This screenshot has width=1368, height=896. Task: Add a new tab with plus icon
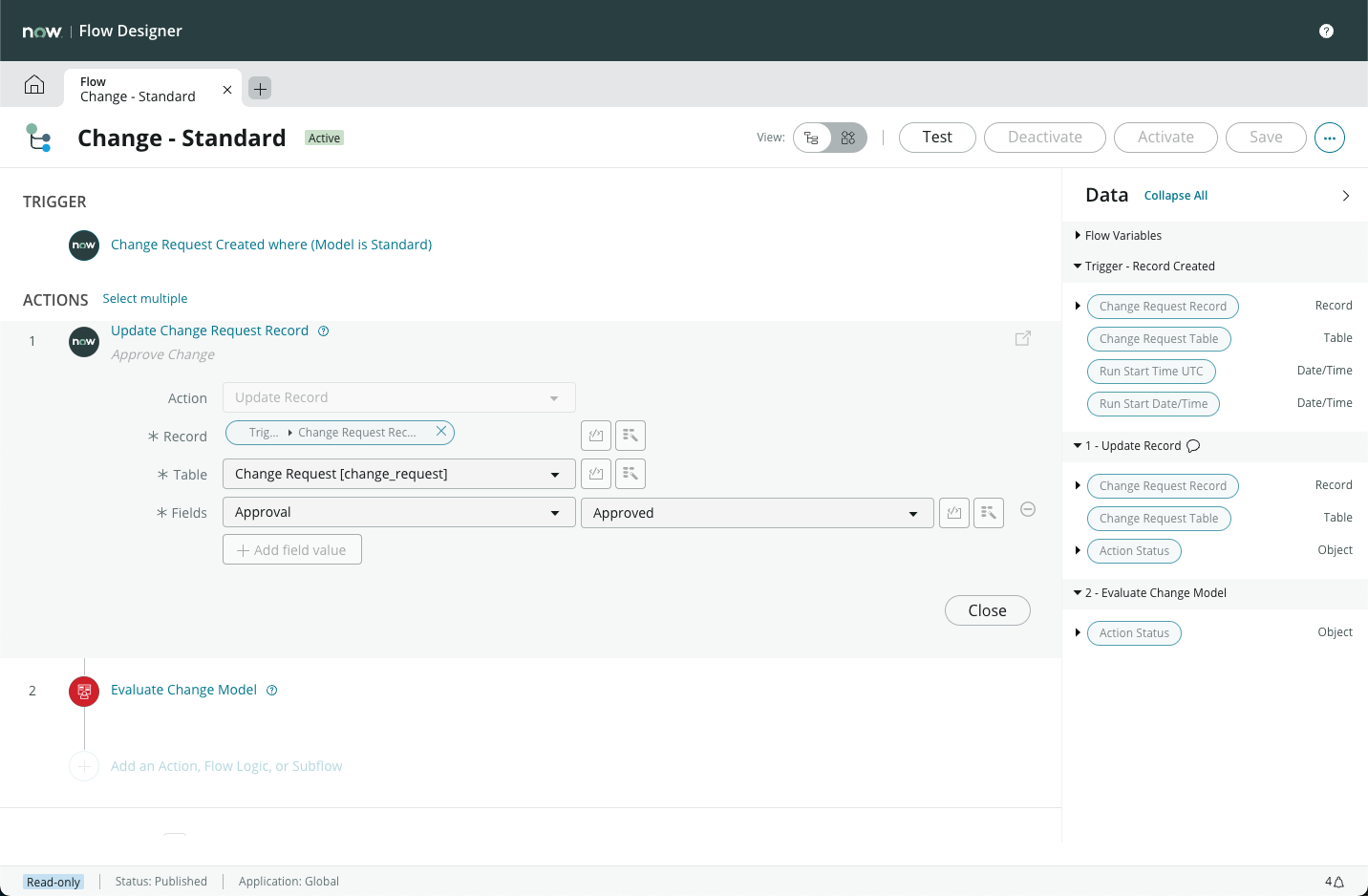tap(260, 88)
